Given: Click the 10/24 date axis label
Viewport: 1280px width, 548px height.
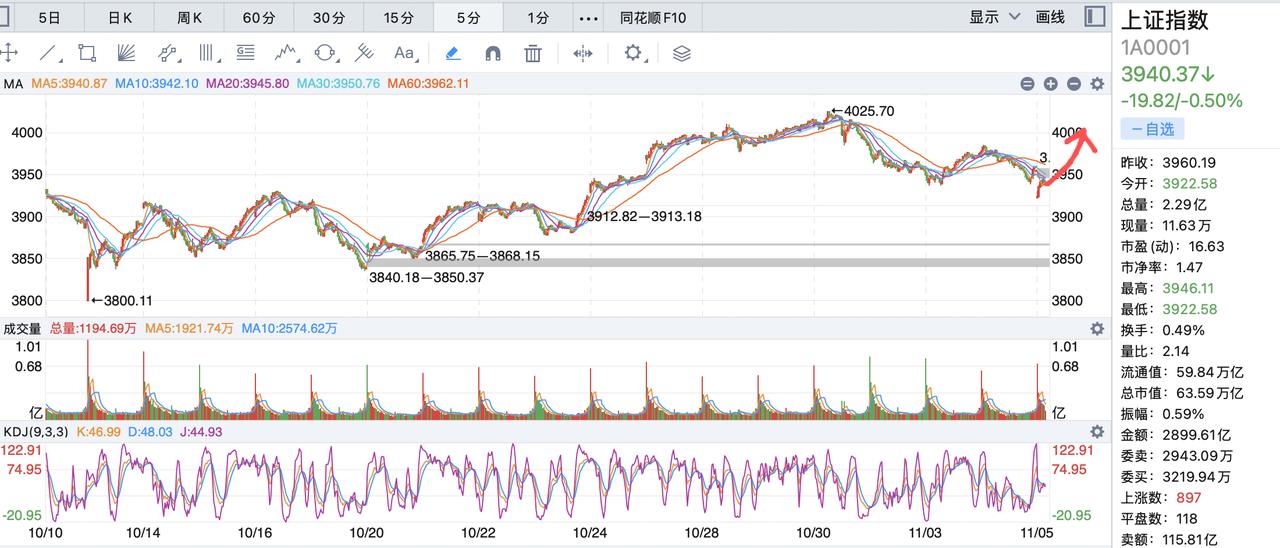Looking at the screenshot, I should coord(590,533).
